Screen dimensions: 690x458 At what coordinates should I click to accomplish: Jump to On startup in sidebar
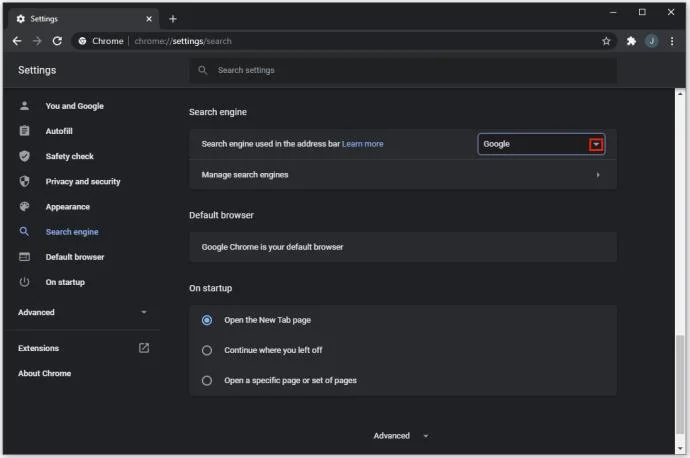pyautogui.click(x=65, y=282)
